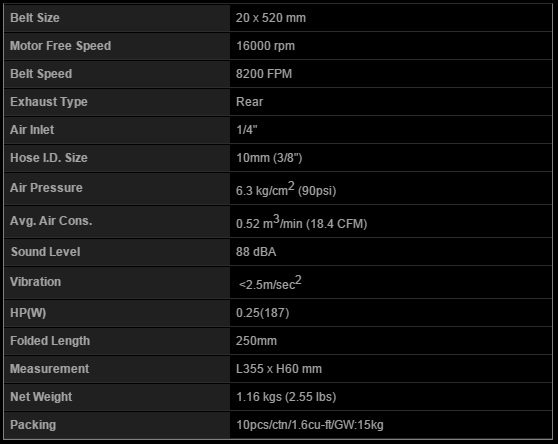This screenshot has width=558, height=444.
Task: Select the L355 x H60 mm measurement
Action: [x=279, y=369]
